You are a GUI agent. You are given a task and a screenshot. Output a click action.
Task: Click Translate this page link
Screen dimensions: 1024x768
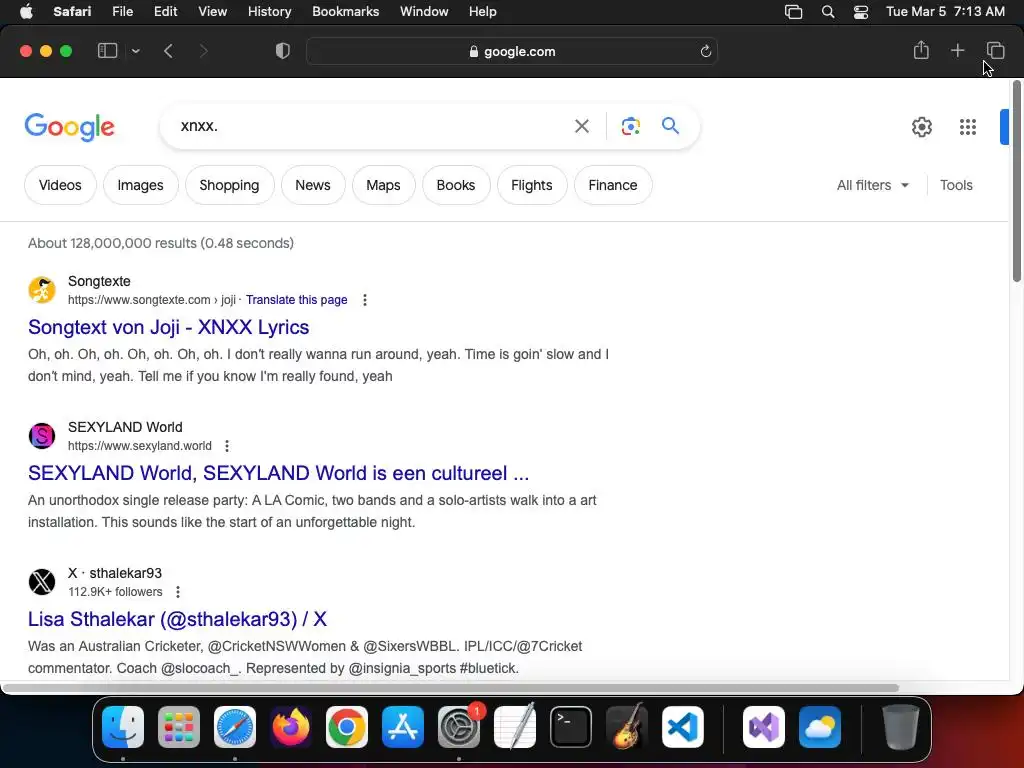click(296, 300)
